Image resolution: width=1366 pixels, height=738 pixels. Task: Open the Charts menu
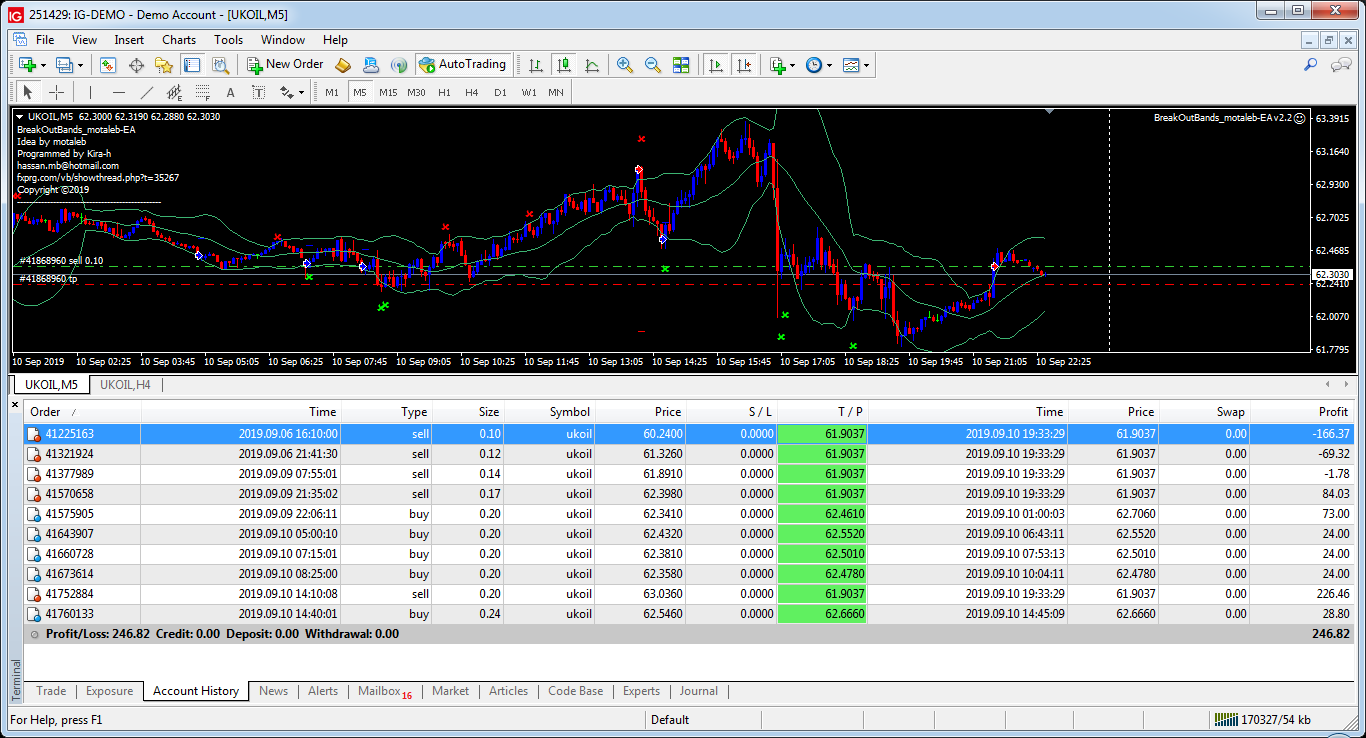179,40
